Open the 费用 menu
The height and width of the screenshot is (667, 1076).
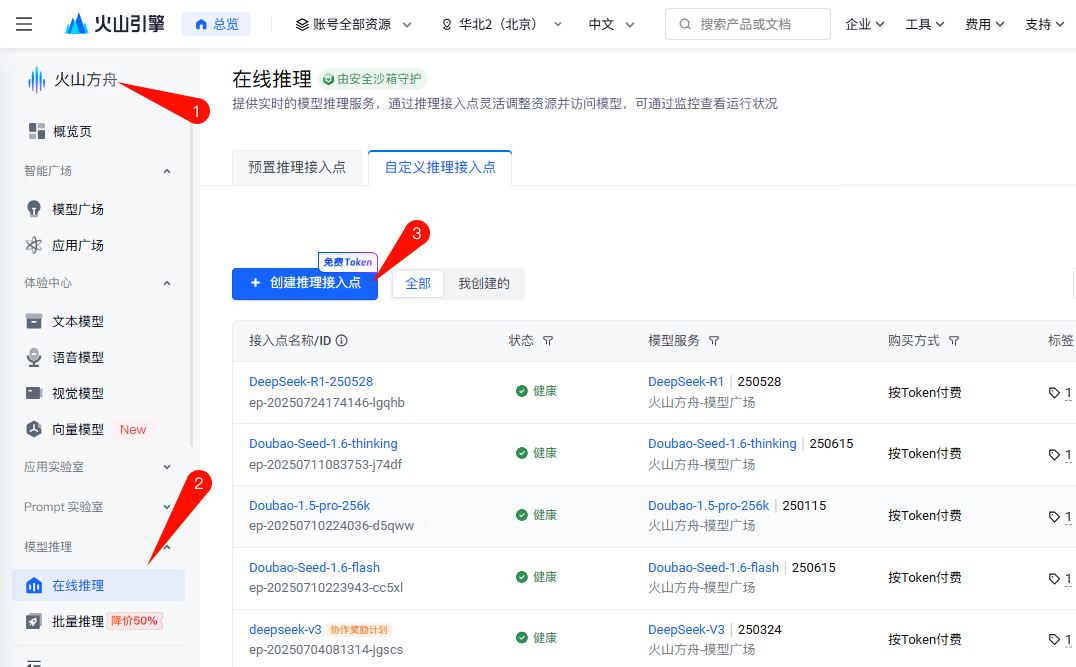coord(985,24)
